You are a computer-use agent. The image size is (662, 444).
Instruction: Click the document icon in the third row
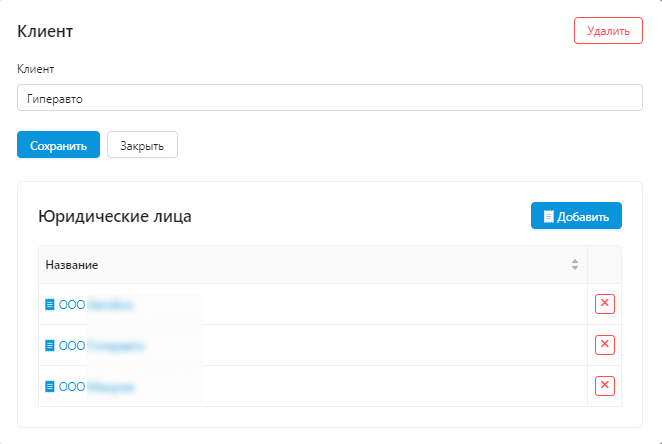coord(50,386)
